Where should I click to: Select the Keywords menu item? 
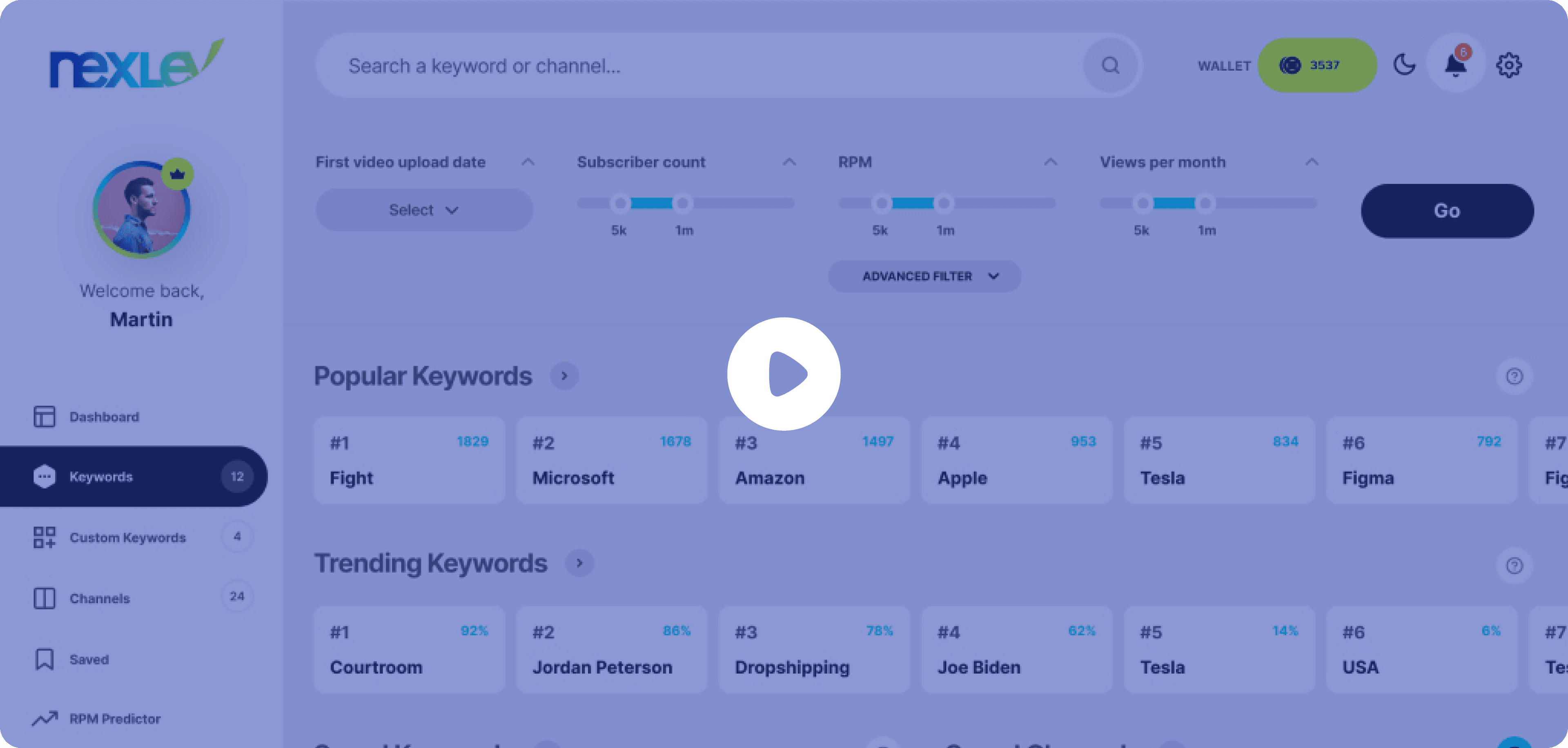pos(134,476)
